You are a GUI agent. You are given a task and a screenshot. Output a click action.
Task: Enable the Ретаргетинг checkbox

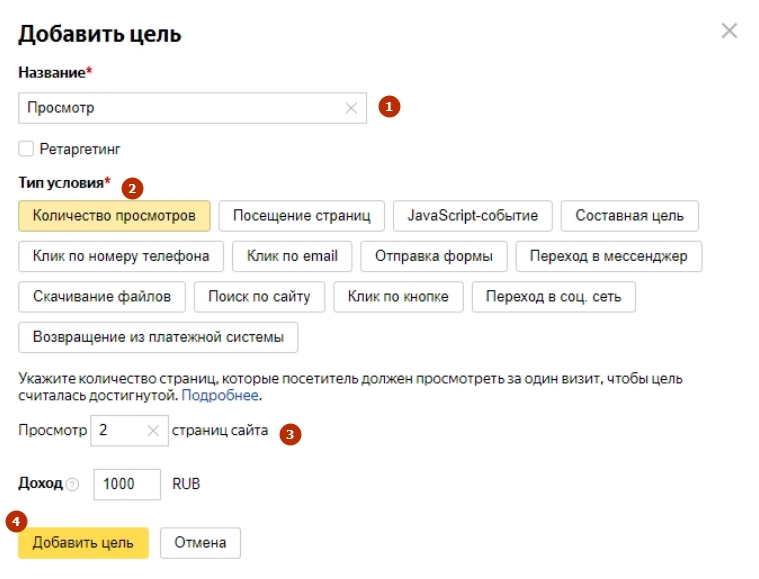(x=26, y=149)
